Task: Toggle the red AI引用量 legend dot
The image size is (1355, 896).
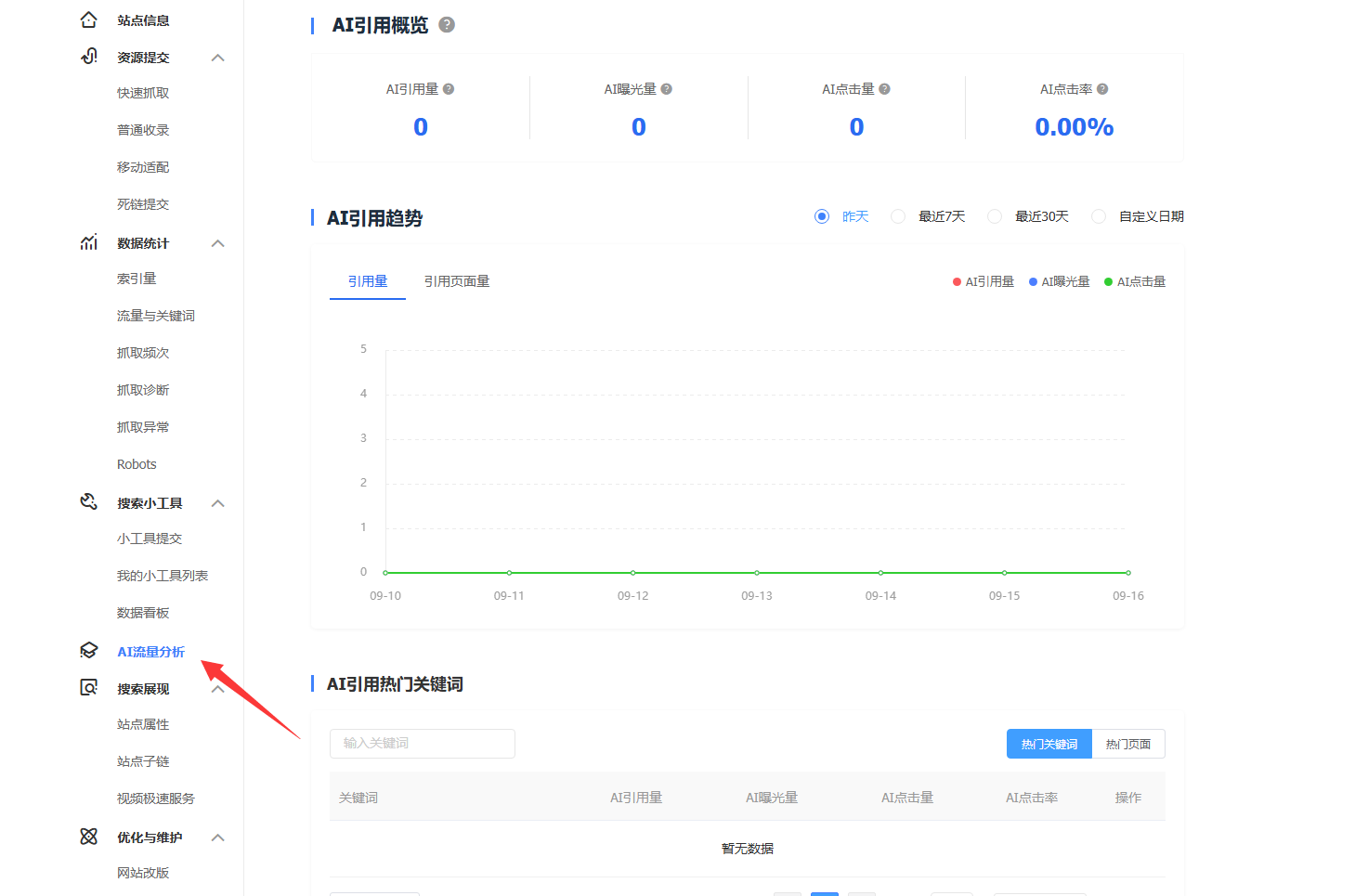Action: point(957,281)
